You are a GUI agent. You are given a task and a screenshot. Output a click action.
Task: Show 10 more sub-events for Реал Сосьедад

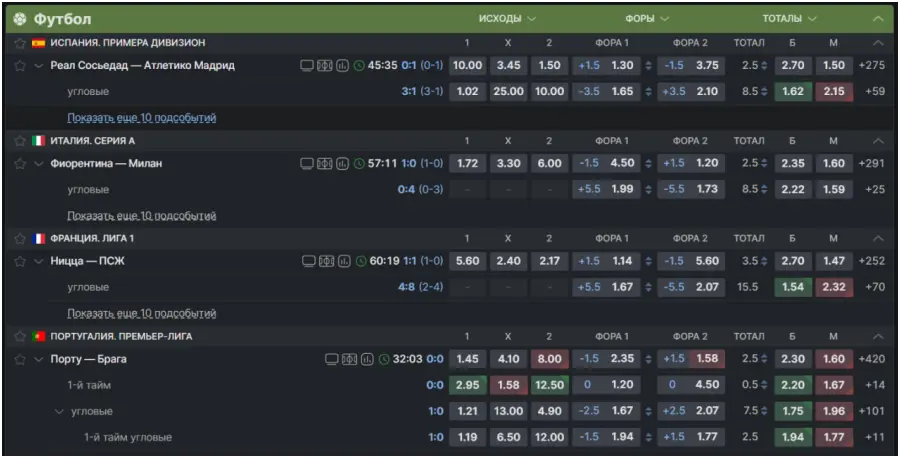point(142,118)
